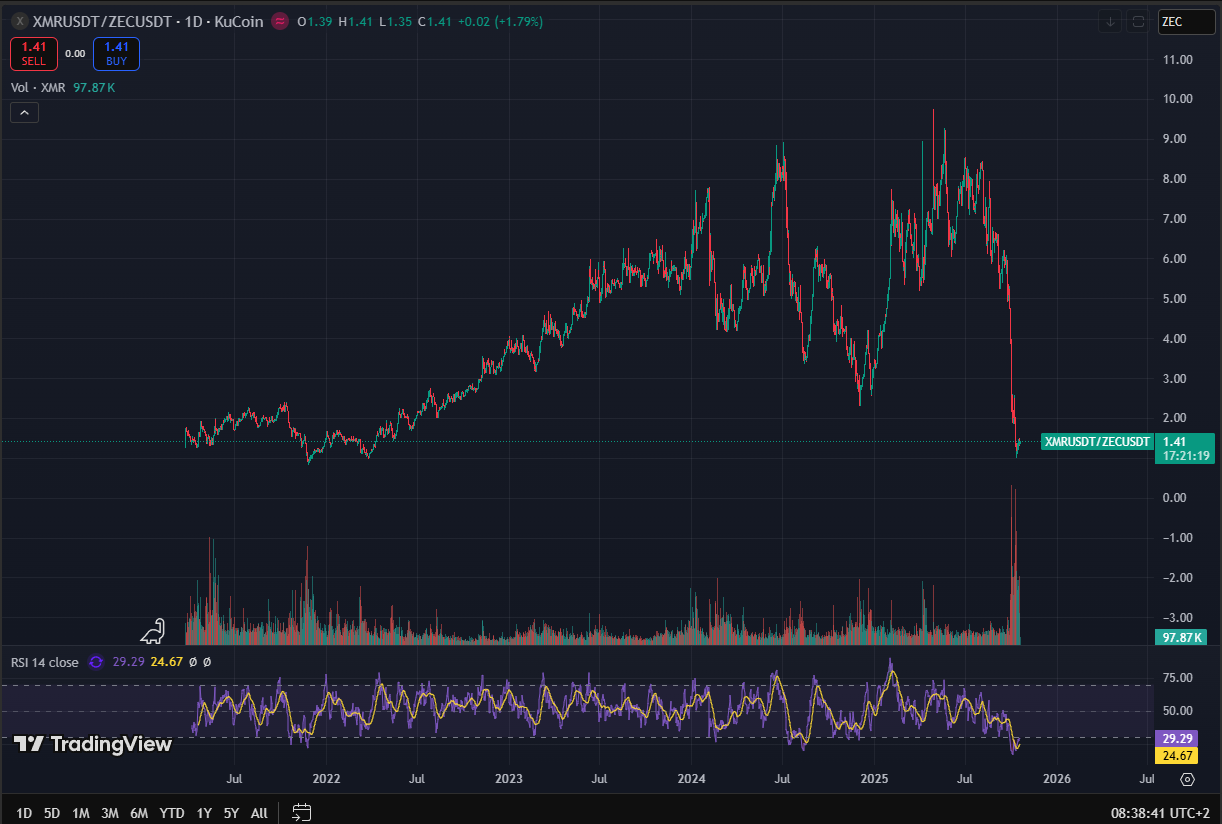Click the 10.00 price scale label

click(1177, 99)
